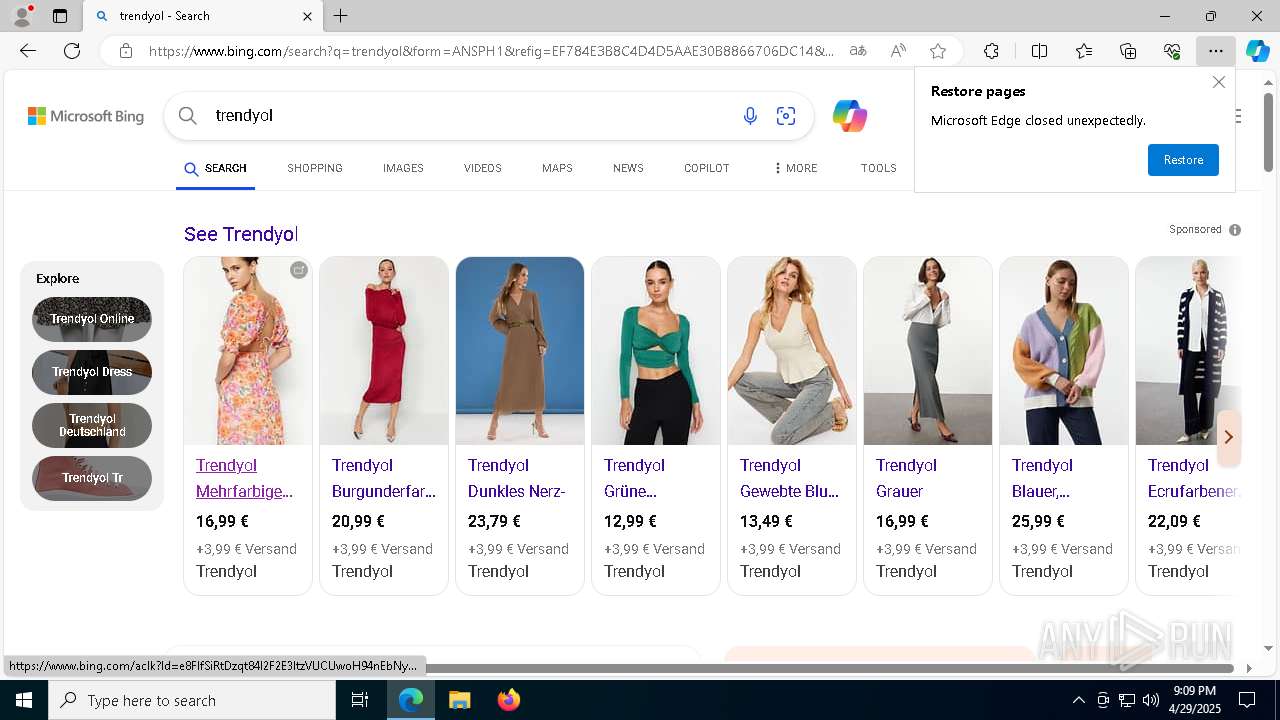Viewport: 1280px width, 720px height.
Task: Open the Collections icon
Action: point(1128,51)
